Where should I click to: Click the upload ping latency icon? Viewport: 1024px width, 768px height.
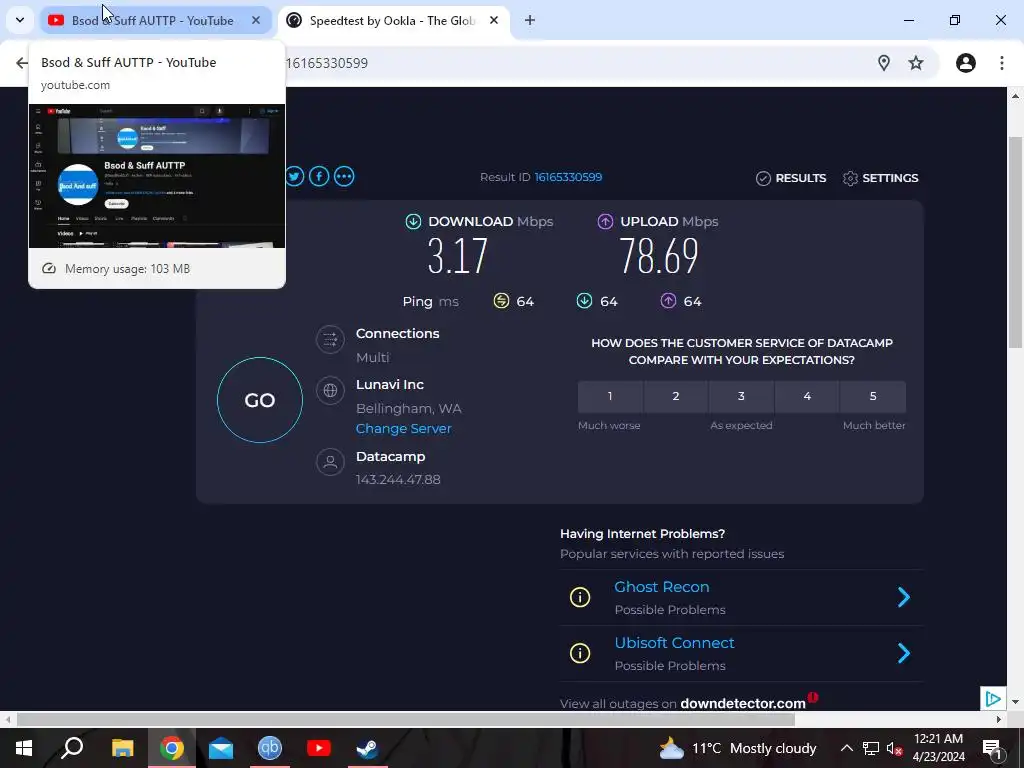click(x=668, y=301)
